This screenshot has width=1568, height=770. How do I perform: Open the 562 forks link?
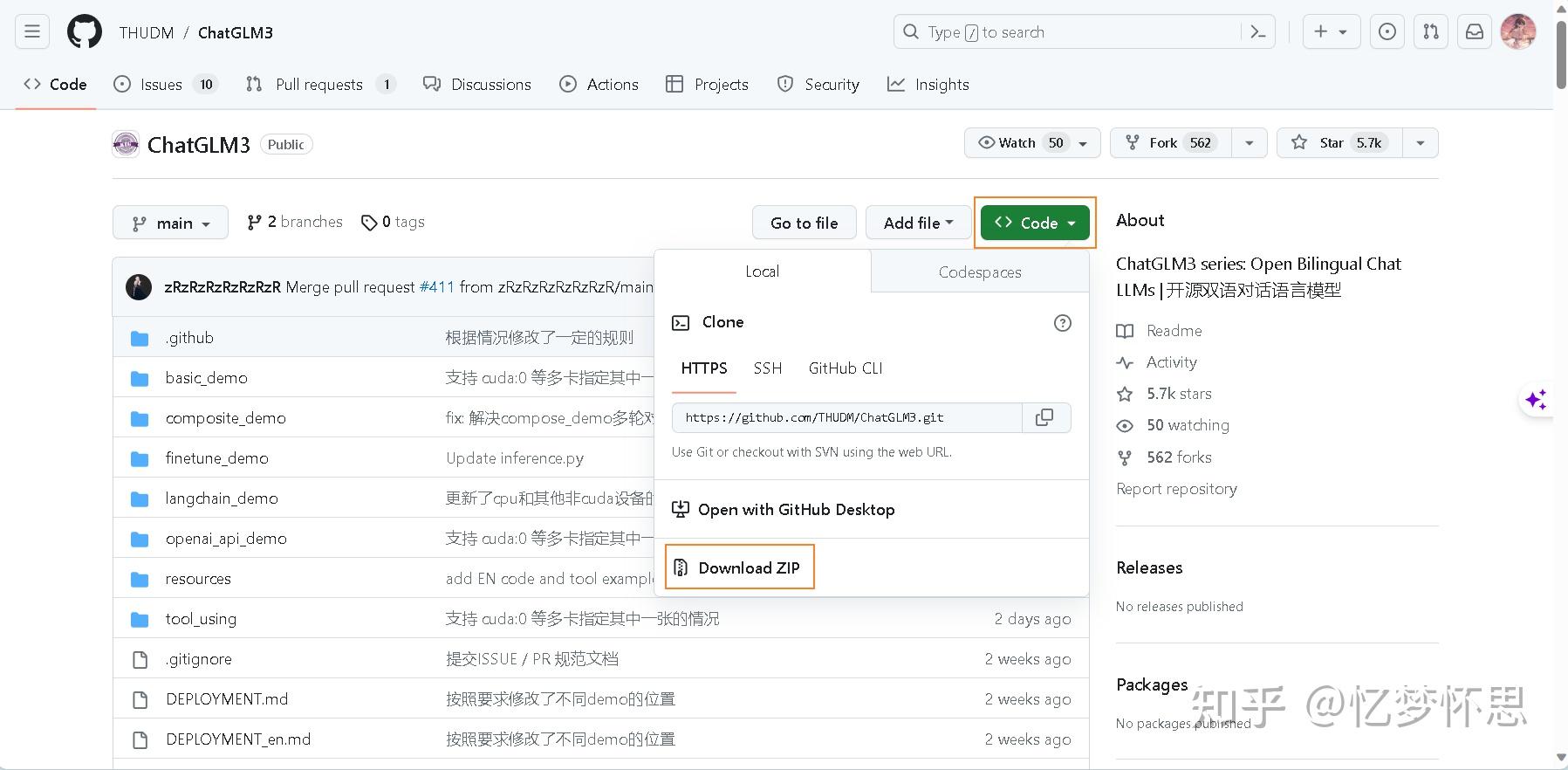coord(1164,457)
